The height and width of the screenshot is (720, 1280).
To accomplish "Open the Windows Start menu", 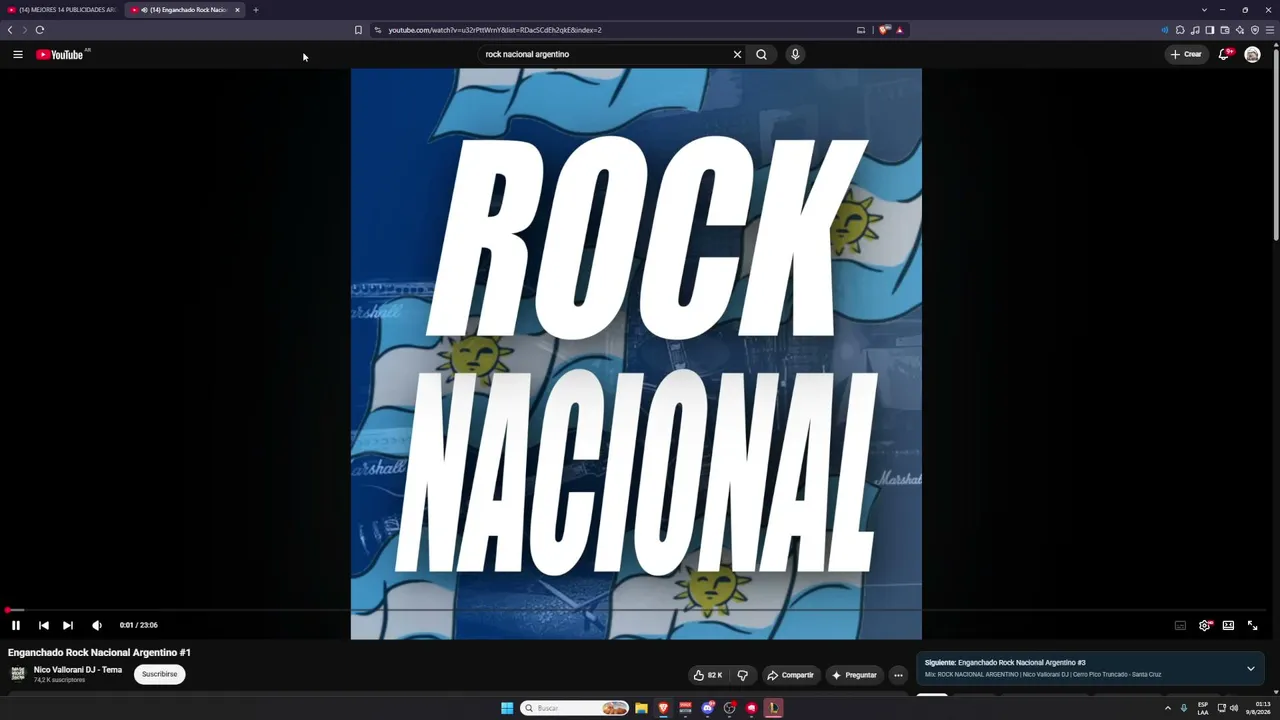I will pos(507,708).
